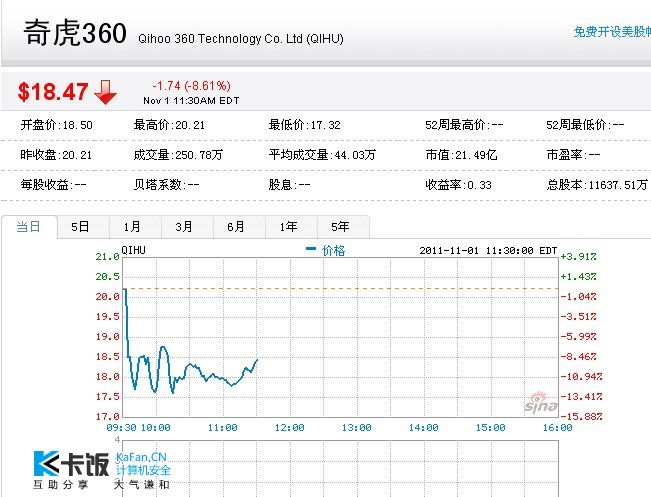The width and height of the screenshot is (651, 497).
Task: Click the 11:00 time axis label
Action: [x=223, y=428]
